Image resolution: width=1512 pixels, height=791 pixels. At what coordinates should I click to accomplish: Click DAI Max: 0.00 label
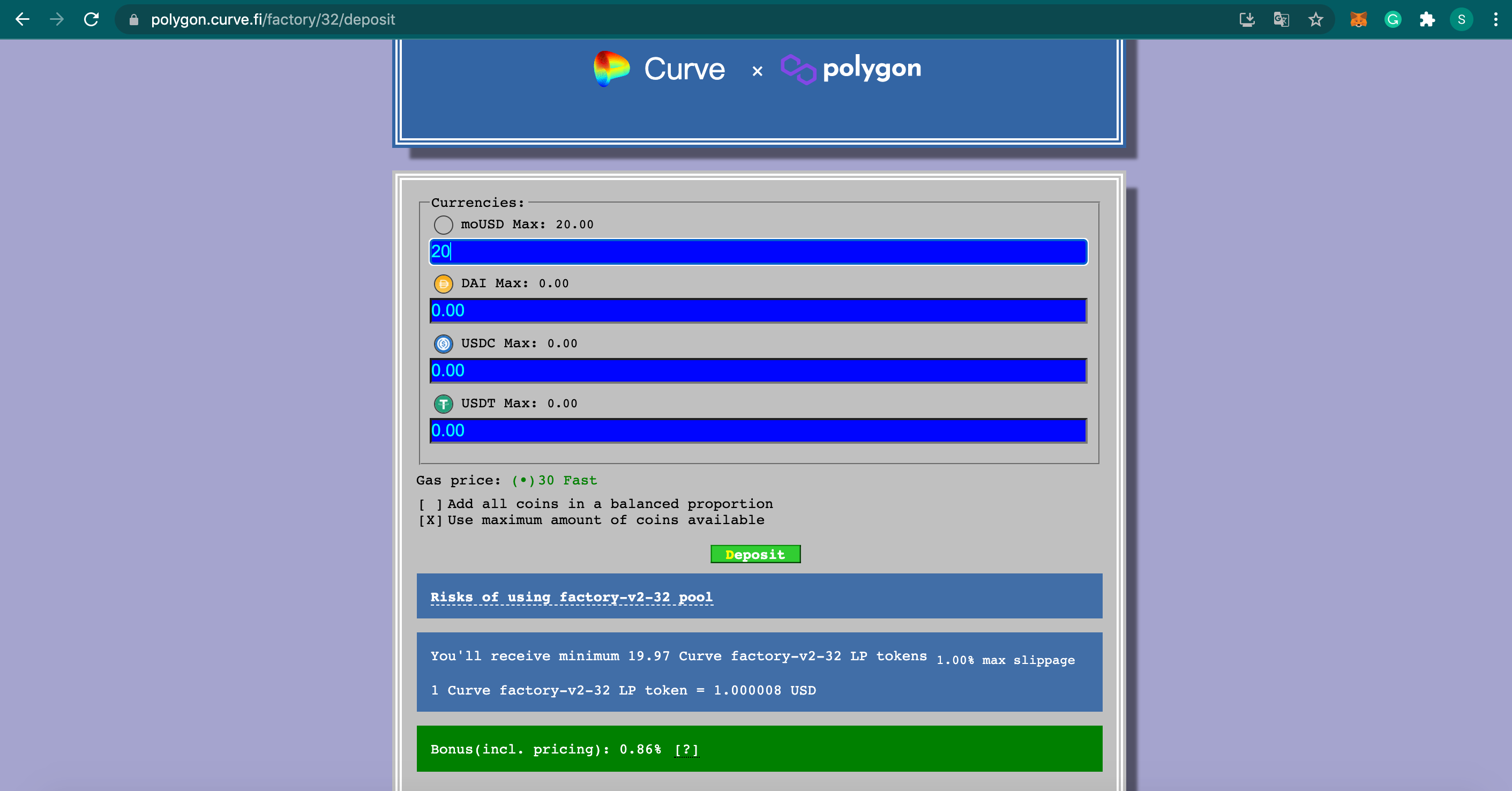pos(515,283)
